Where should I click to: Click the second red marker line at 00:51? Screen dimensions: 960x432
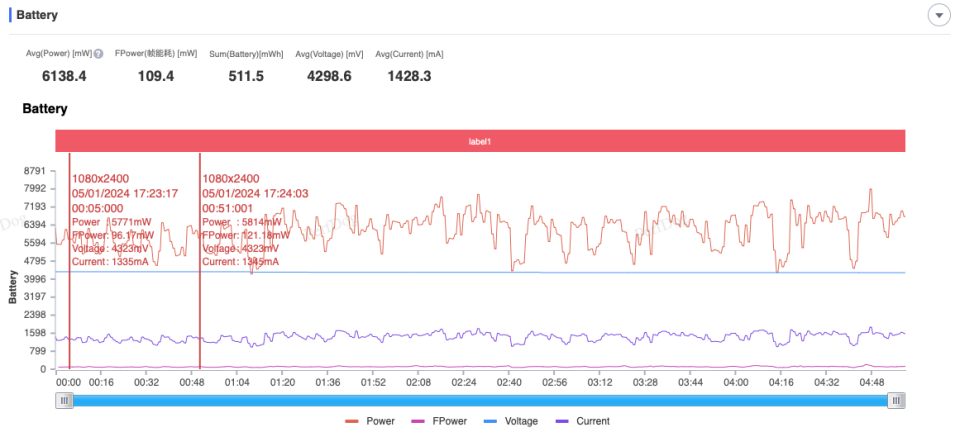(200, 261)
